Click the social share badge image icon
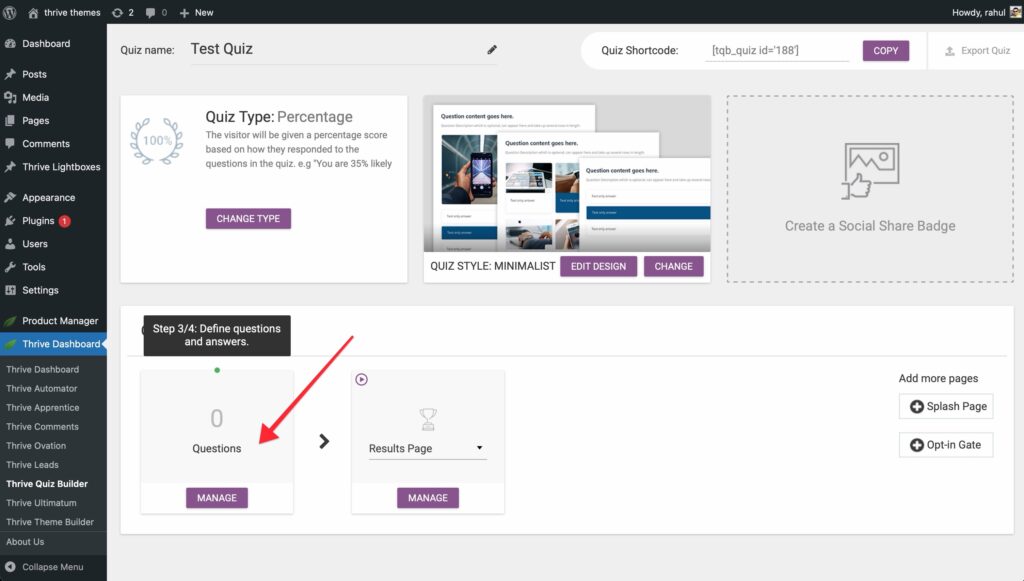 pyautogui.click(x=869, y=172)
